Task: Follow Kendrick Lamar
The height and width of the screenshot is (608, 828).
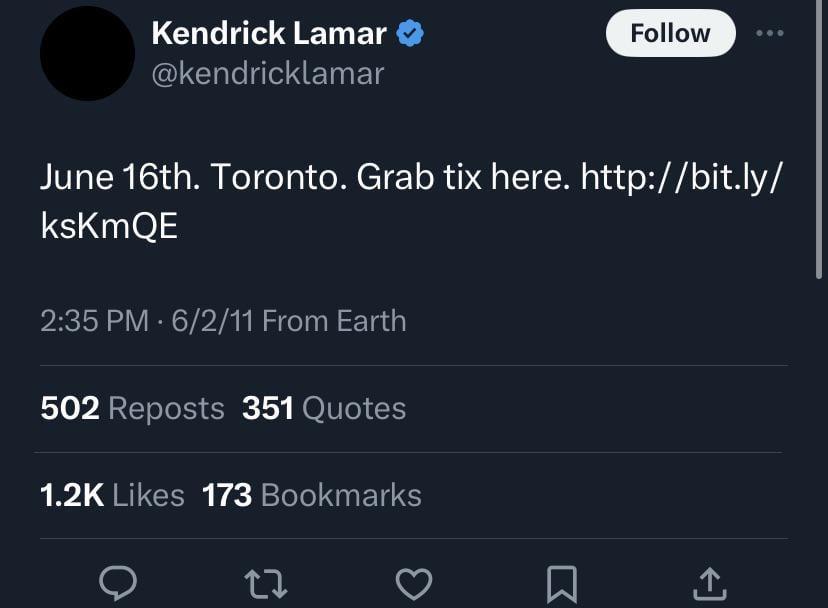Action: coord(671,33)
